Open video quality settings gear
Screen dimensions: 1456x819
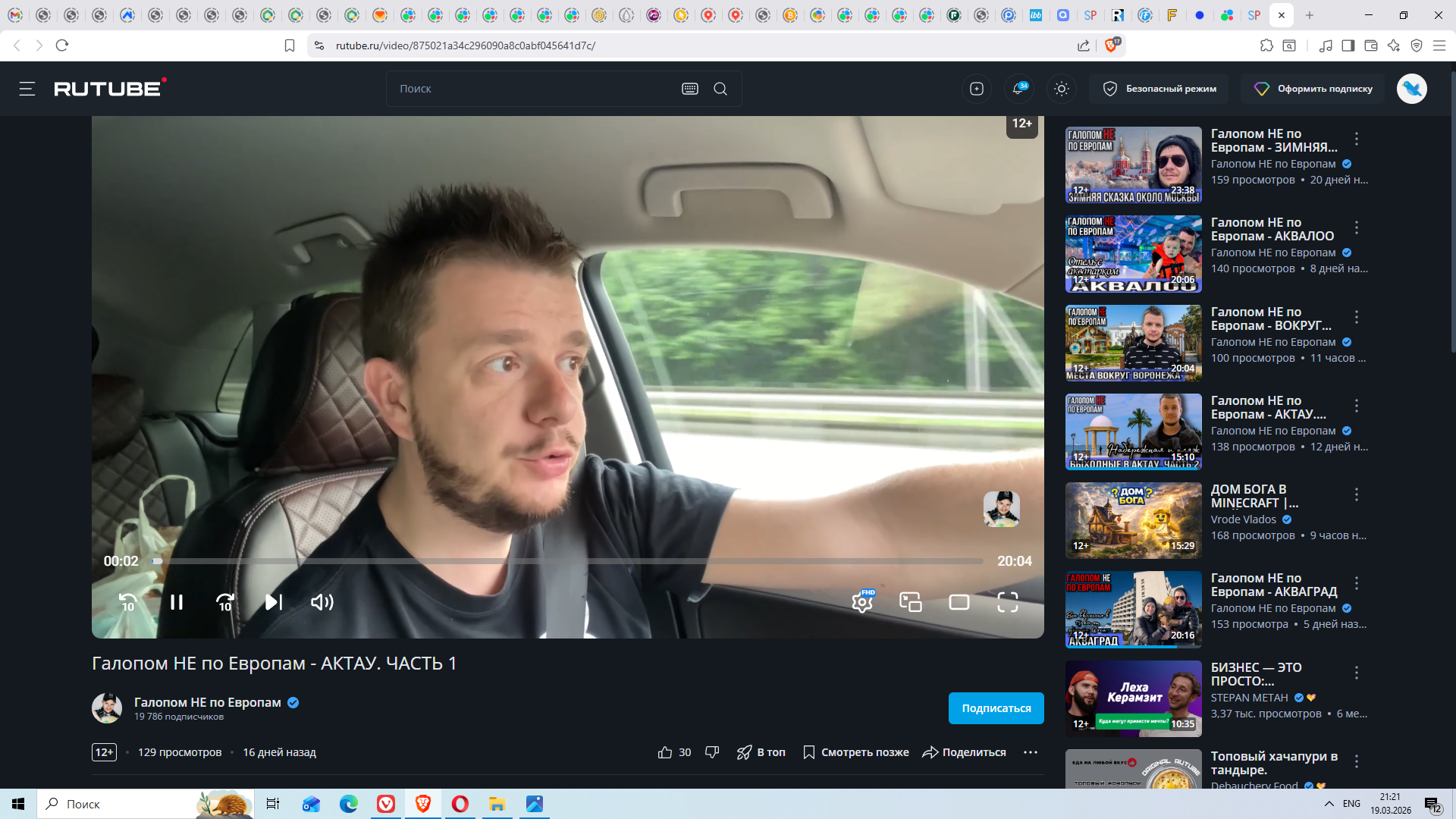[862, 602]
